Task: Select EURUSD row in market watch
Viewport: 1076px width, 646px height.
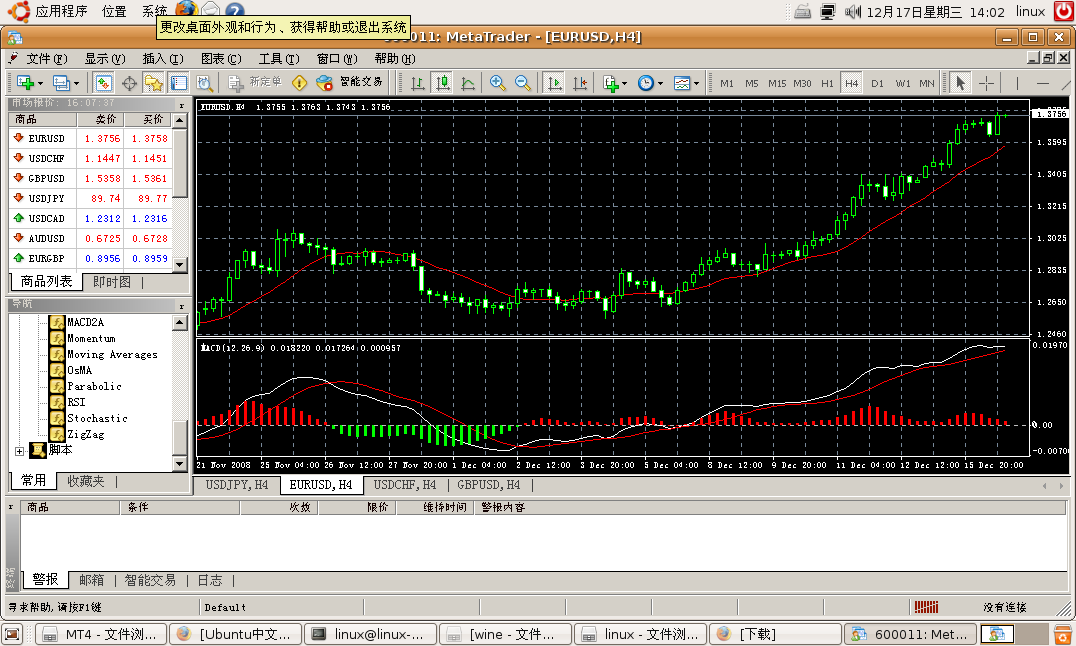Action: pos(90,138)
